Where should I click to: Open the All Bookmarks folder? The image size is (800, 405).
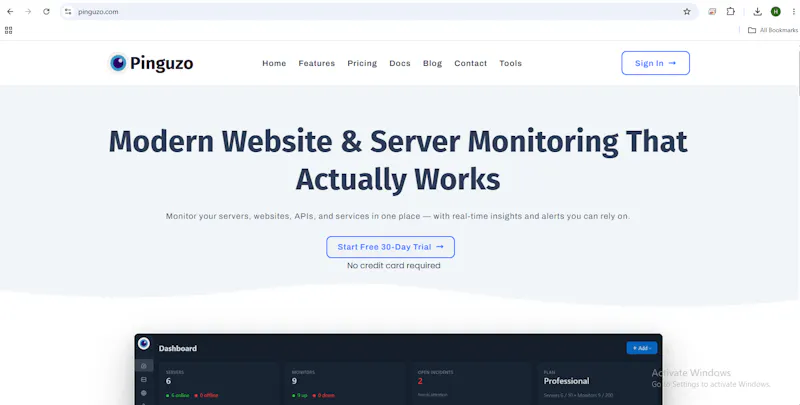click(x=772, y=30)
